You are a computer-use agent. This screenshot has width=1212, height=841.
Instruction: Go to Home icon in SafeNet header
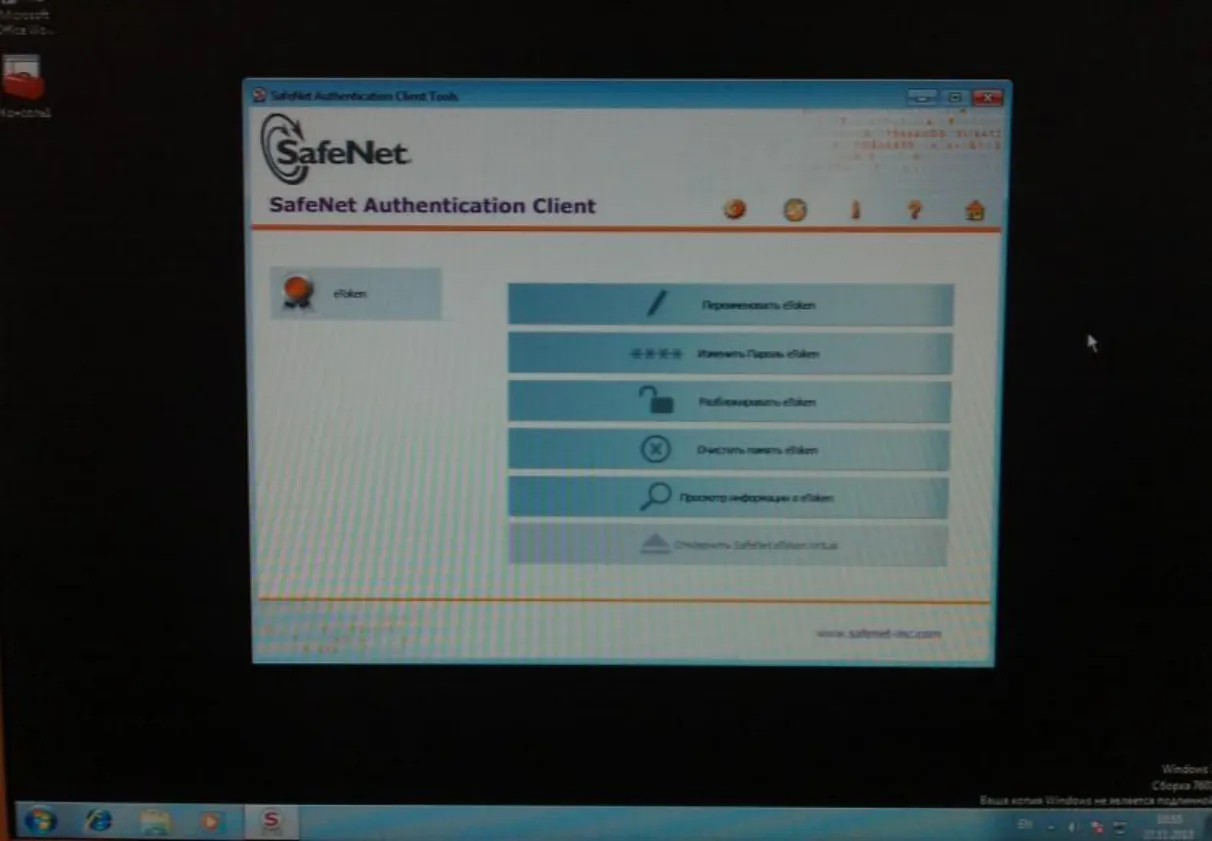pyautogui.click(x=975, y=210)
